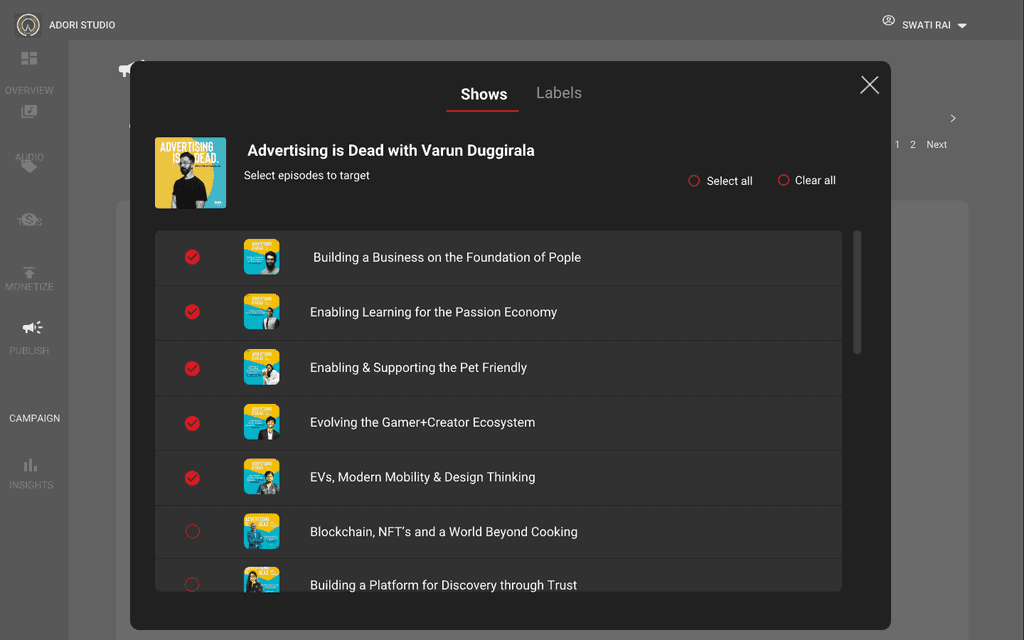The height and width of the screenshot is (640, 1024).
Task: Click the title Enabling Learning for the Passion Economy
Action: (x=433, y=312)
